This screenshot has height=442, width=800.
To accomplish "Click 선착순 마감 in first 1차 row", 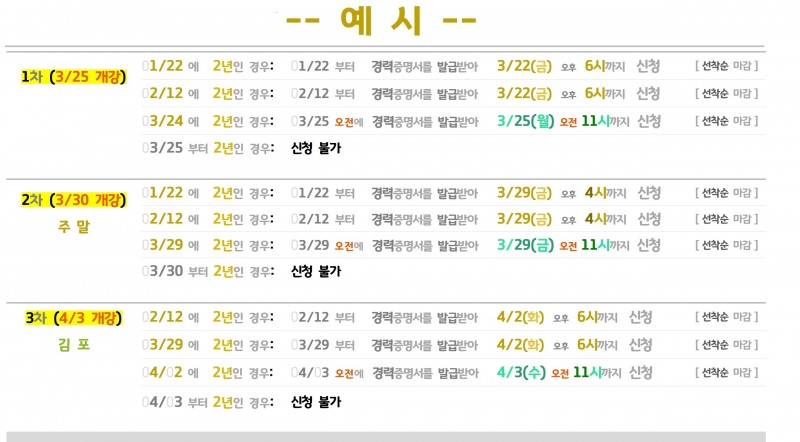I will (727, 66).
